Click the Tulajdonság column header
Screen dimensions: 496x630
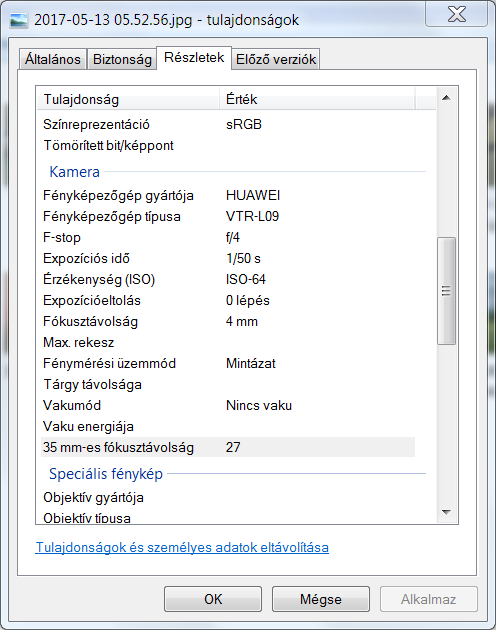tap(128, 99)
